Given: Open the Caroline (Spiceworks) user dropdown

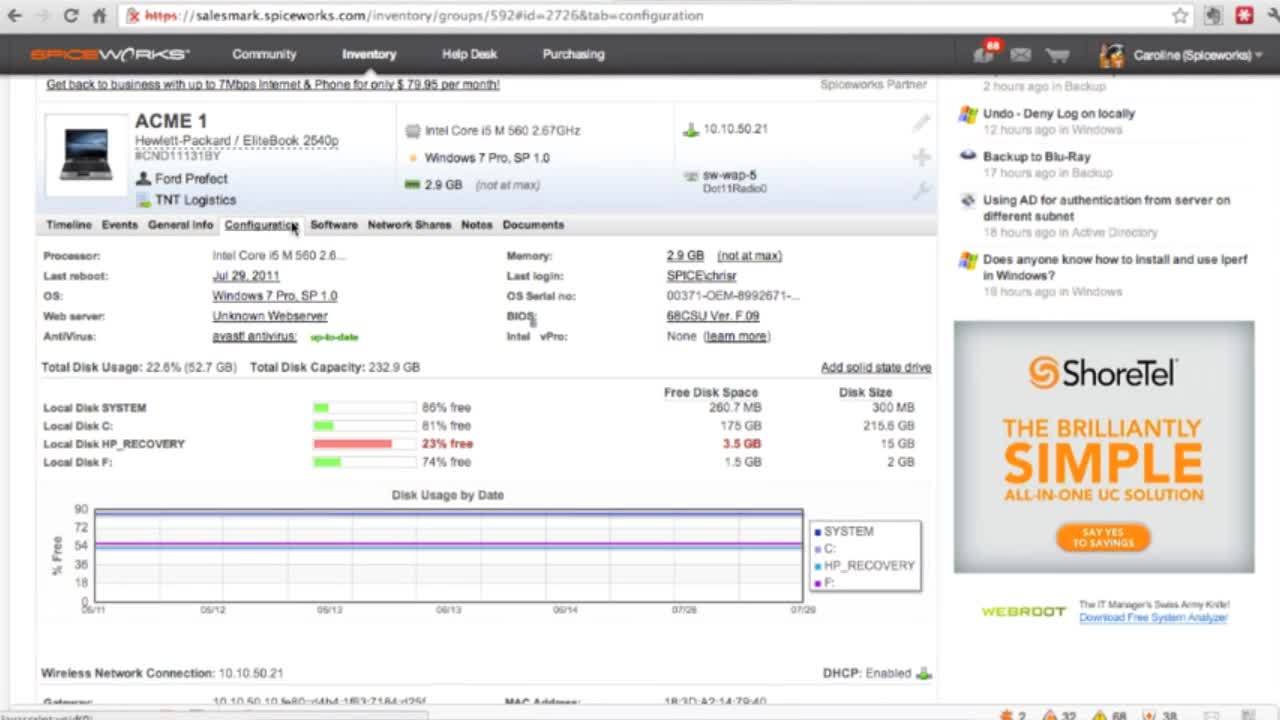Looking at the screenshot, I should pyautogui.click(x=1197, y=55).
